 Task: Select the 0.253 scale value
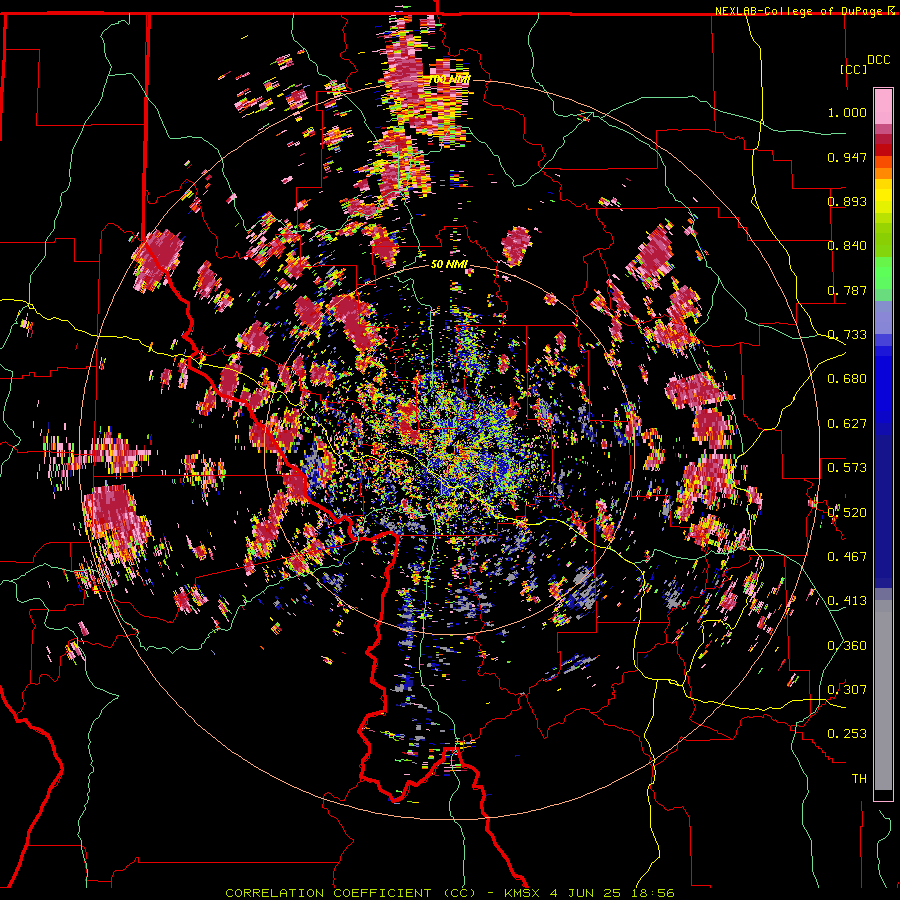point(847,734)
